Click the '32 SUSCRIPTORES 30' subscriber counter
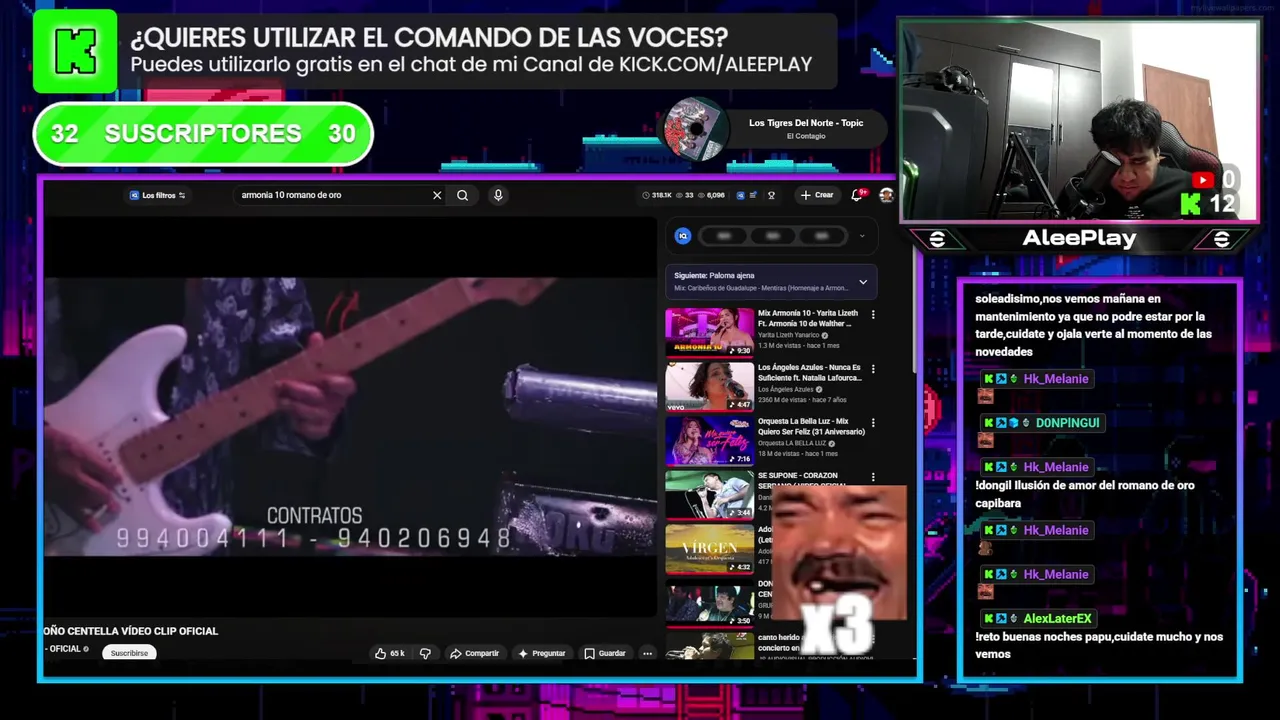This screenshot has width=1280, height=720. 203,134
